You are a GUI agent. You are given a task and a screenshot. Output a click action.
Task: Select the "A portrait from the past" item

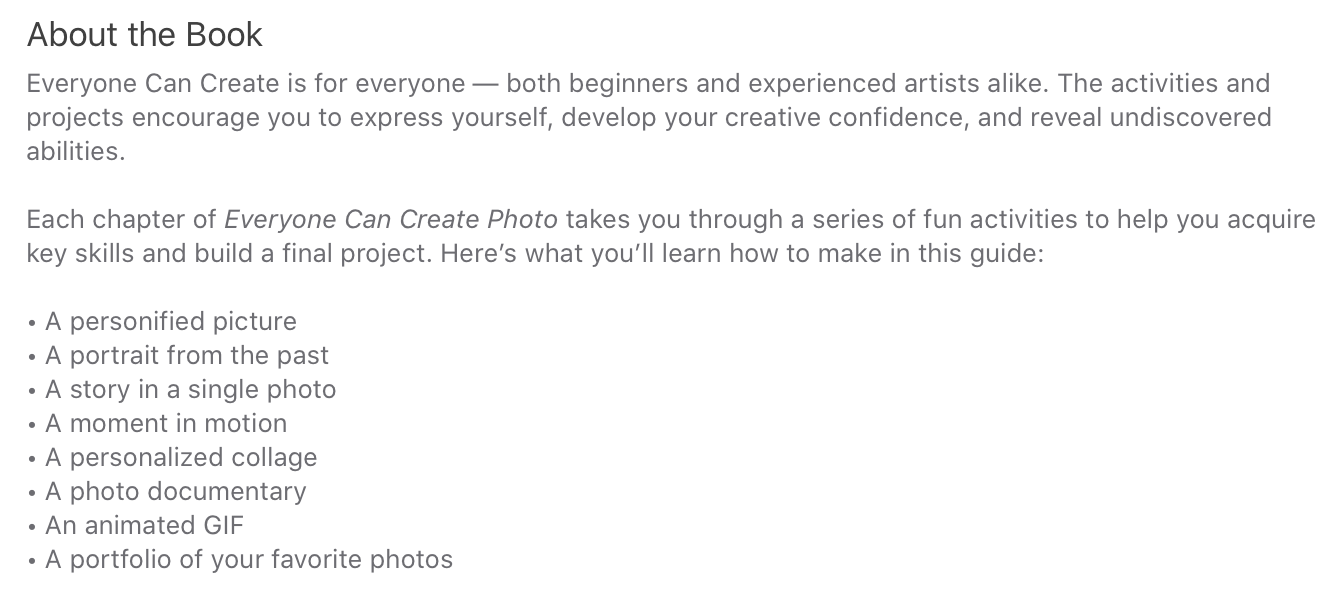186,355
